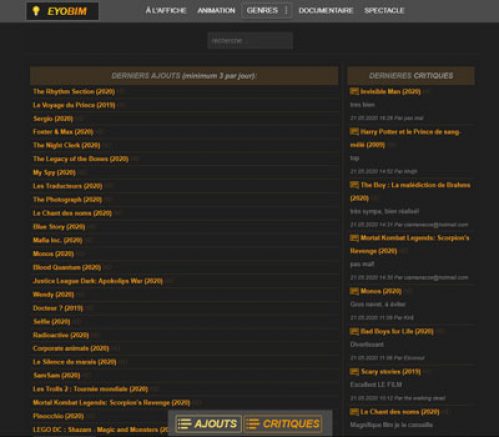Go to the ANIMATION section
The image size is (499, 437).
click(x=216, y=11)
